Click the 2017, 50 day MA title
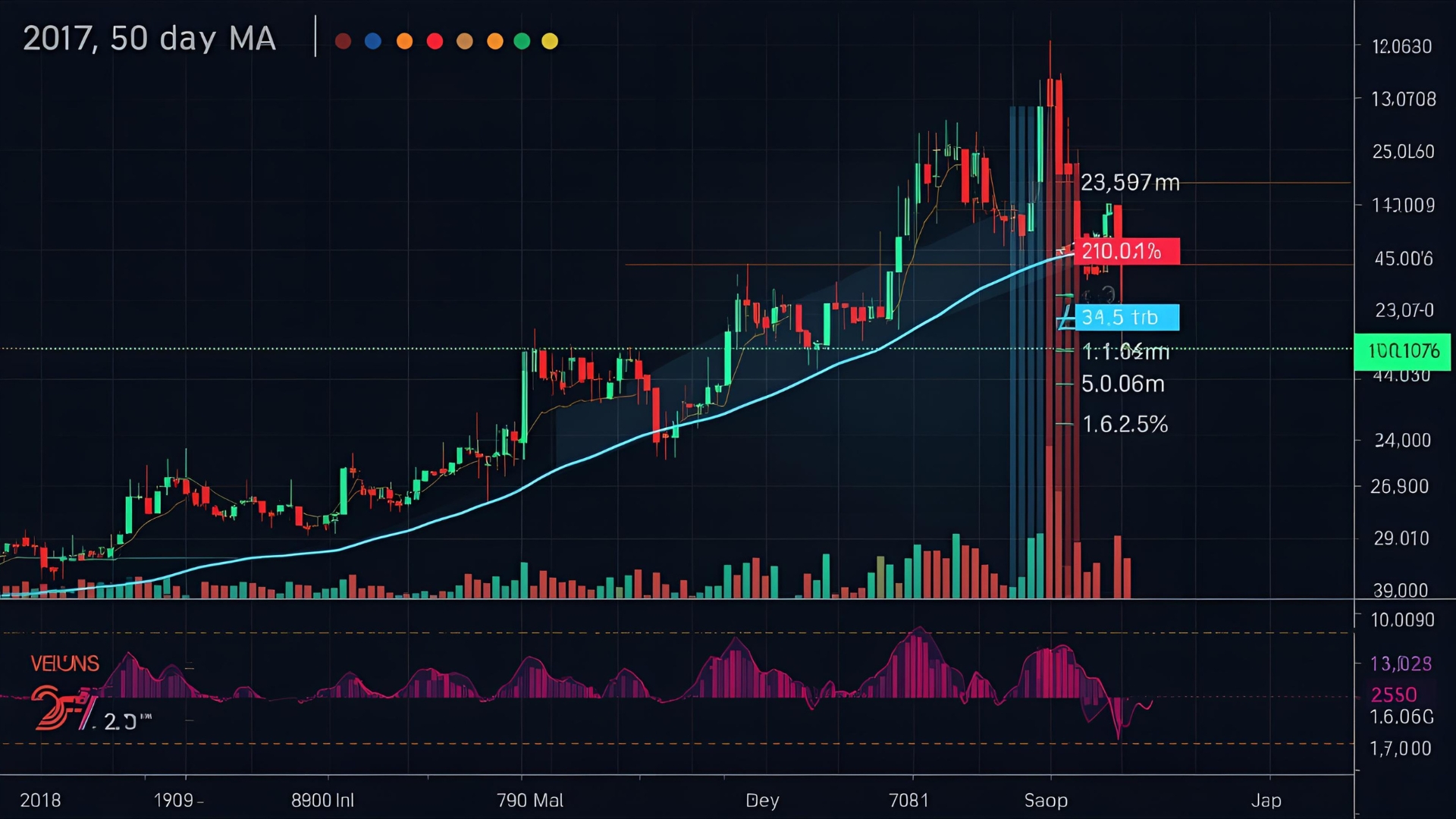This screenshot has width=1456, height=819. [x=149, y=39]
